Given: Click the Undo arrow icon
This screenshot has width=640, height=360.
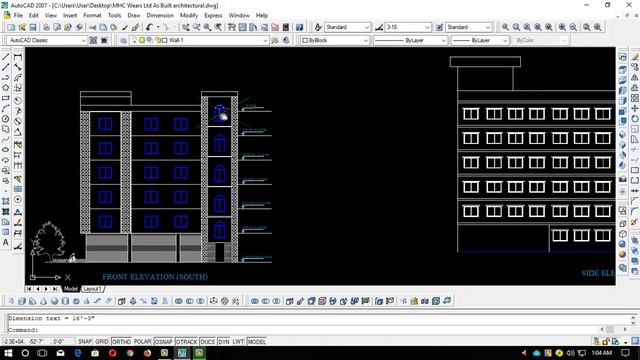Looking at the screenshot, I should pos(149,27).
